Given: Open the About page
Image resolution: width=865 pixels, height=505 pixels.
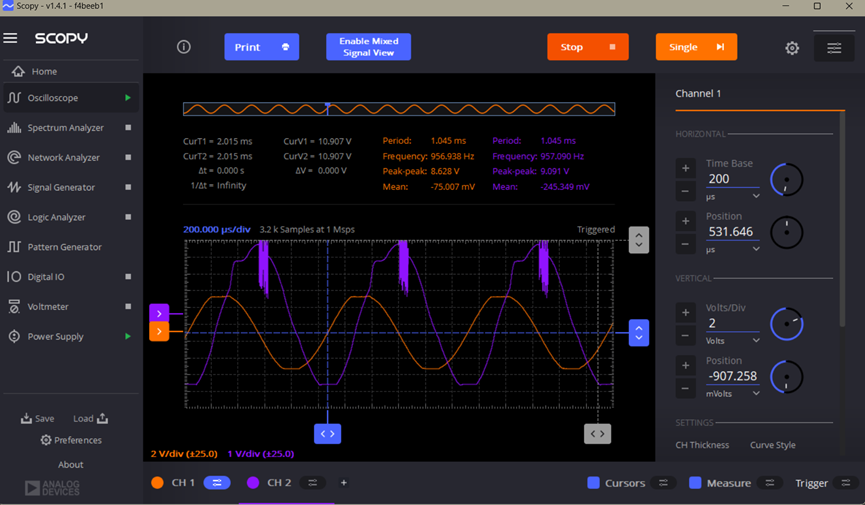Looking at the screenshot, I should [x=71, y=465].
